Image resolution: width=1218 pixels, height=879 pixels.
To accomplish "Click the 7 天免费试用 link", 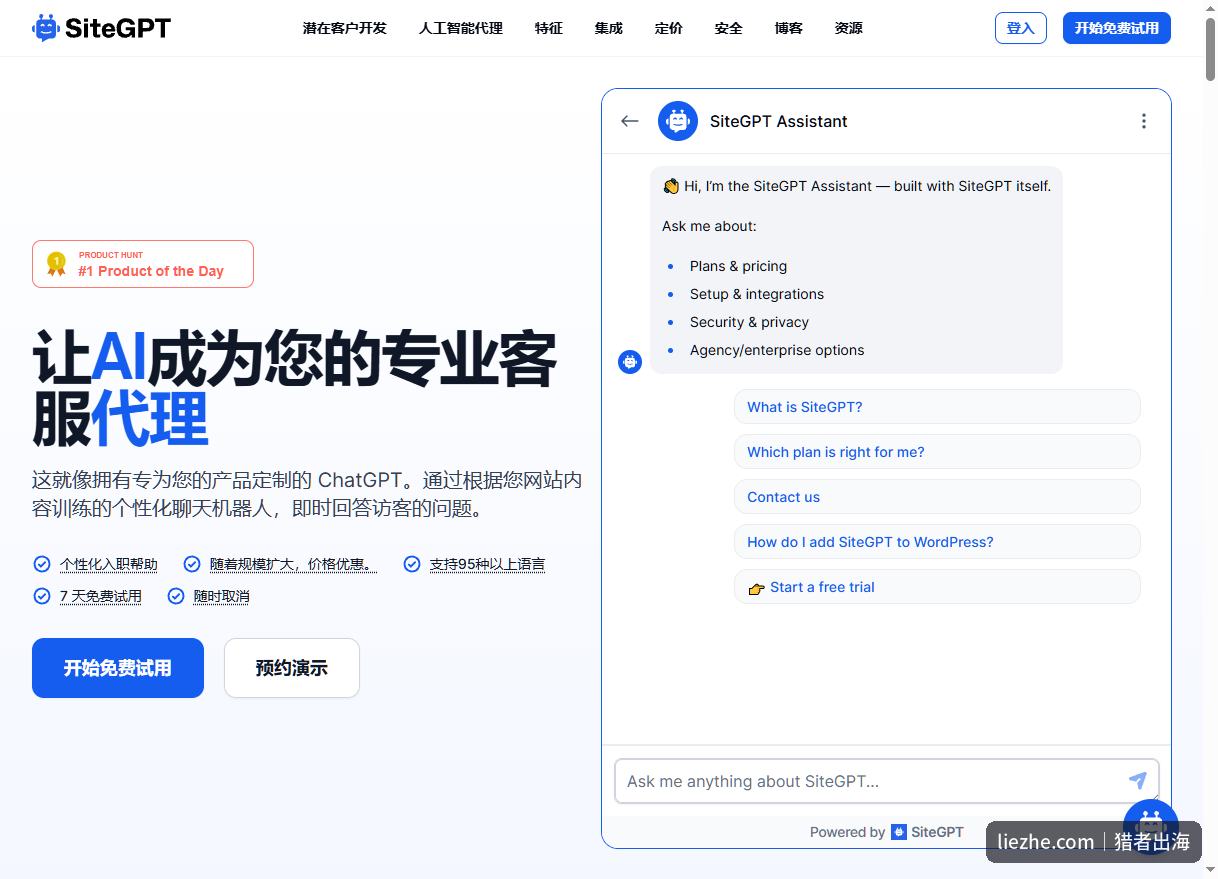I will click(x=101, y=597).
